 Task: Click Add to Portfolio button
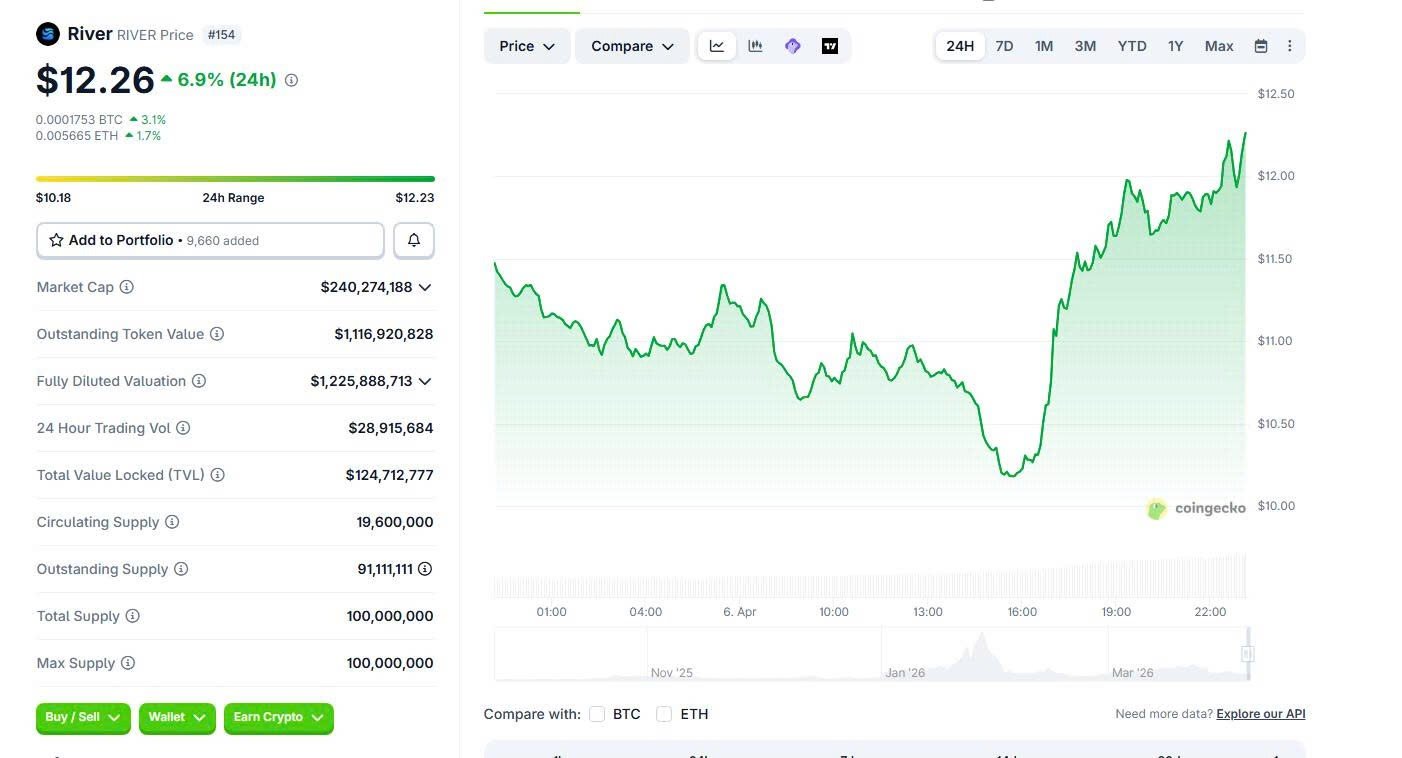tap(210, 240)
